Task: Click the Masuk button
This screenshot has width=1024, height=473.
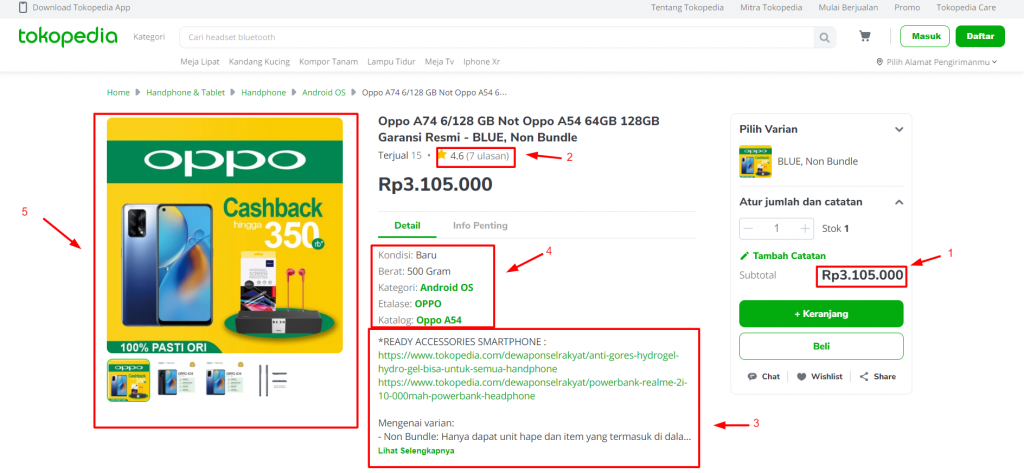Action: pyautogui.click(x=925, y=36)
